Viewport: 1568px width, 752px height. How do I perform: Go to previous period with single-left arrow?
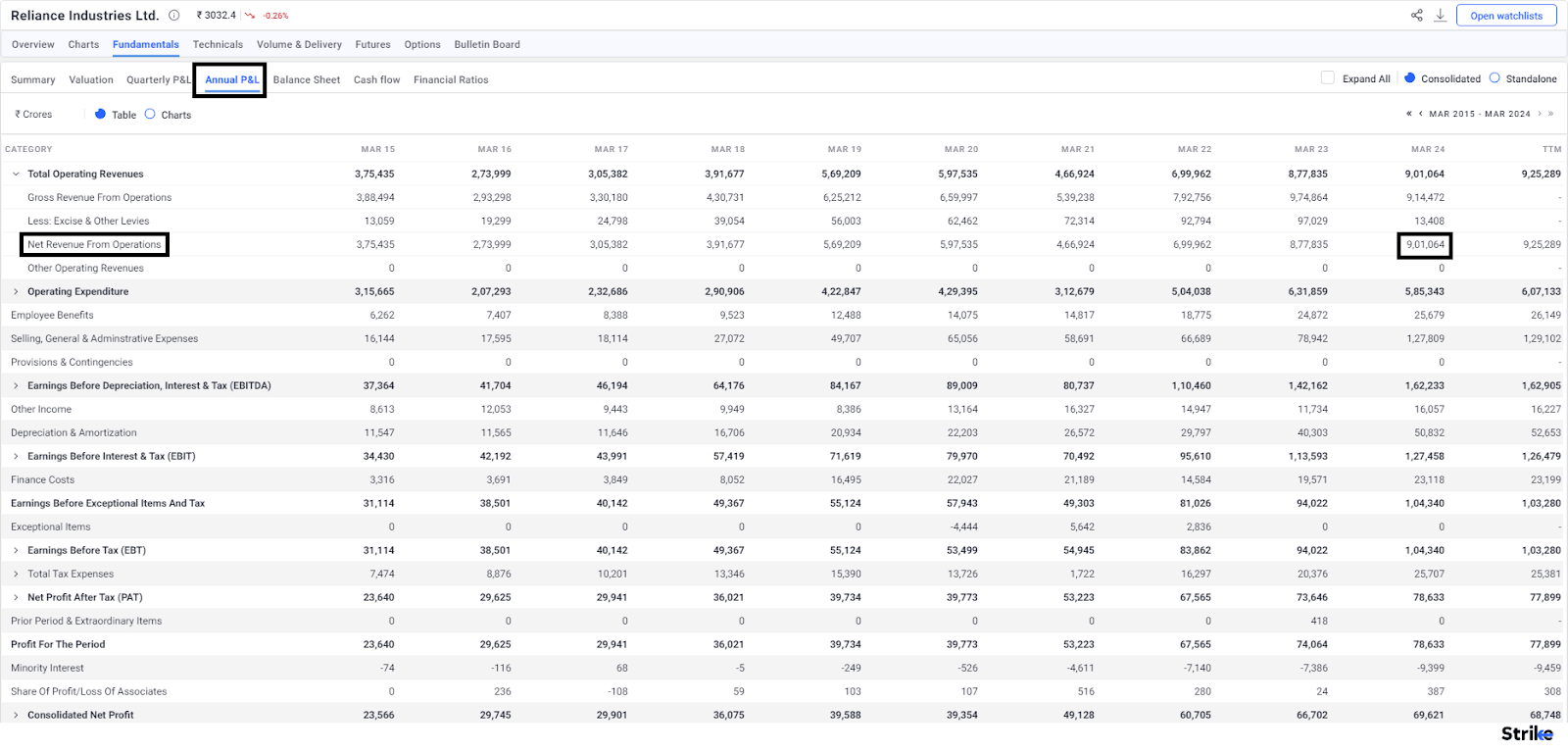tap(1420, 114)
